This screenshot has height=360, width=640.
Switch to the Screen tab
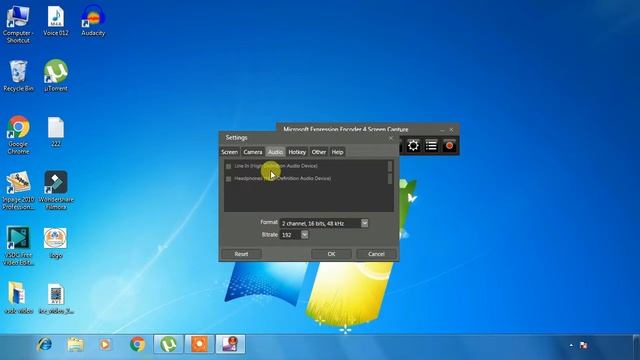[229, 152]
